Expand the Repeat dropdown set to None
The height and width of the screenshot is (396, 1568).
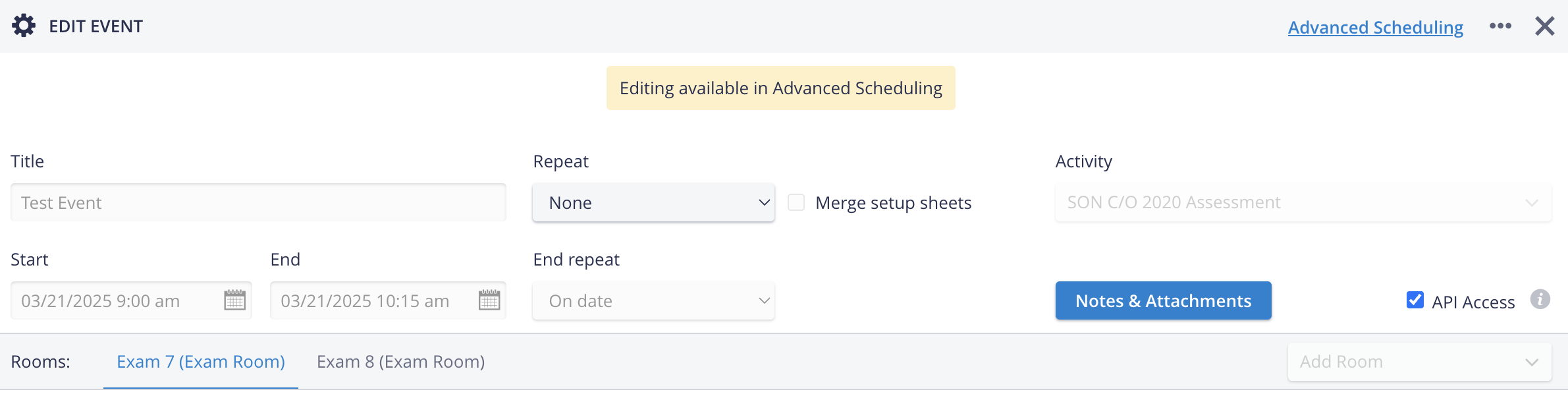click(x=653, y=202)
